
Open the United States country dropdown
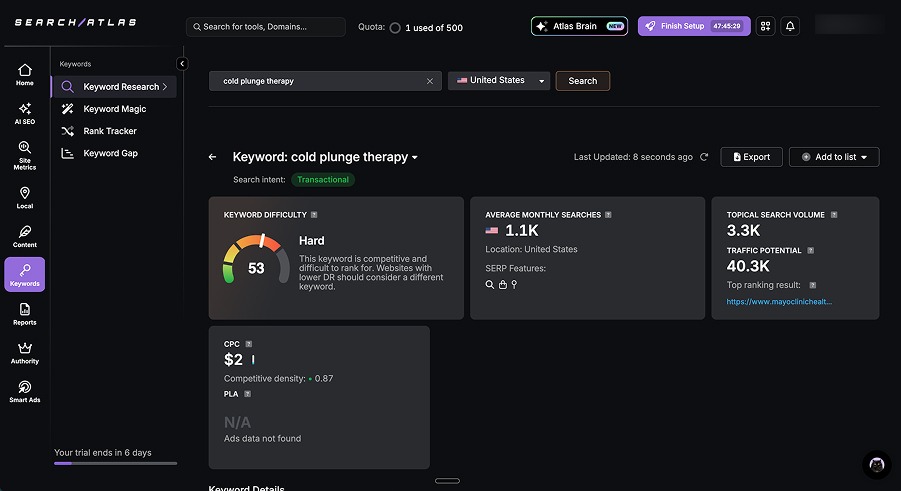tap(499, 80)
